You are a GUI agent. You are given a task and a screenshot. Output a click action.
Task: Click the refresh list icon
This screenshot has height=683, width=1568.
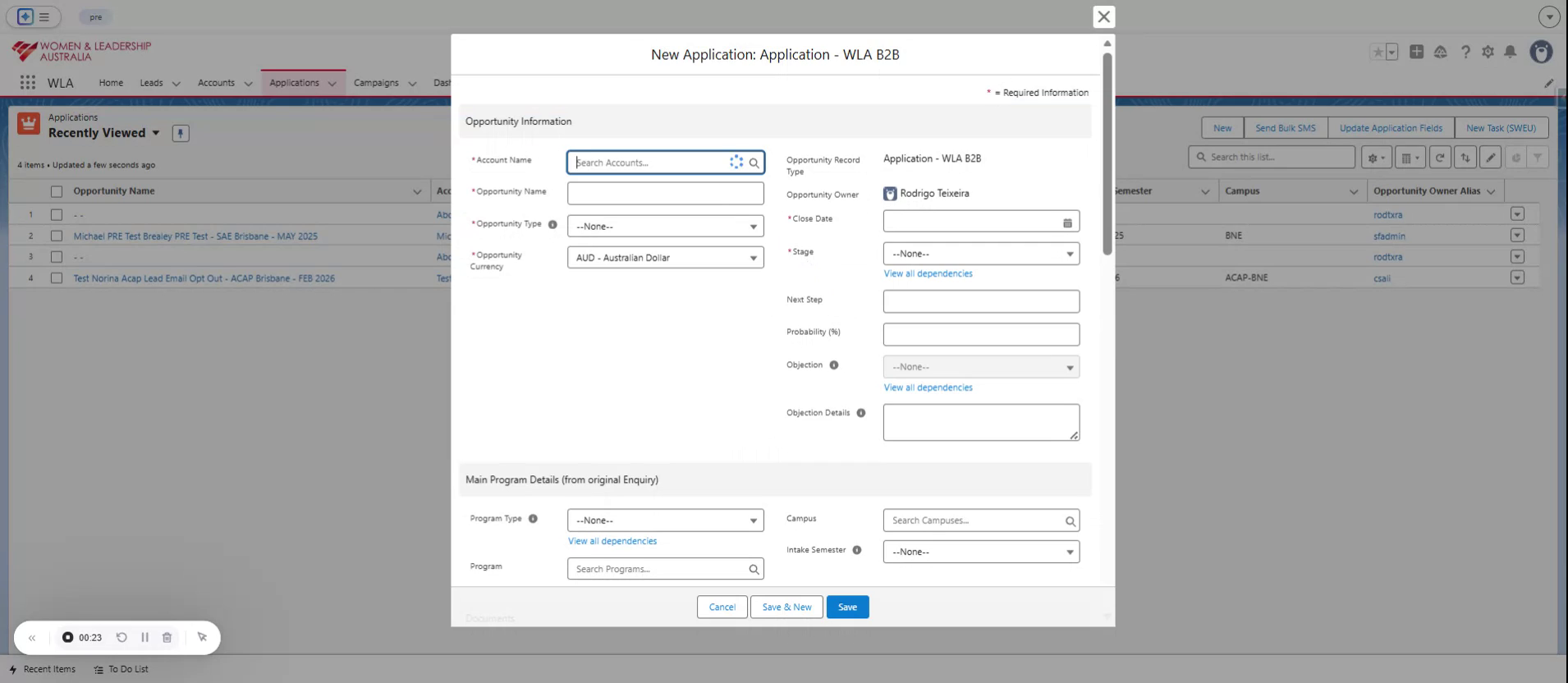click(x=1439, y=158)
